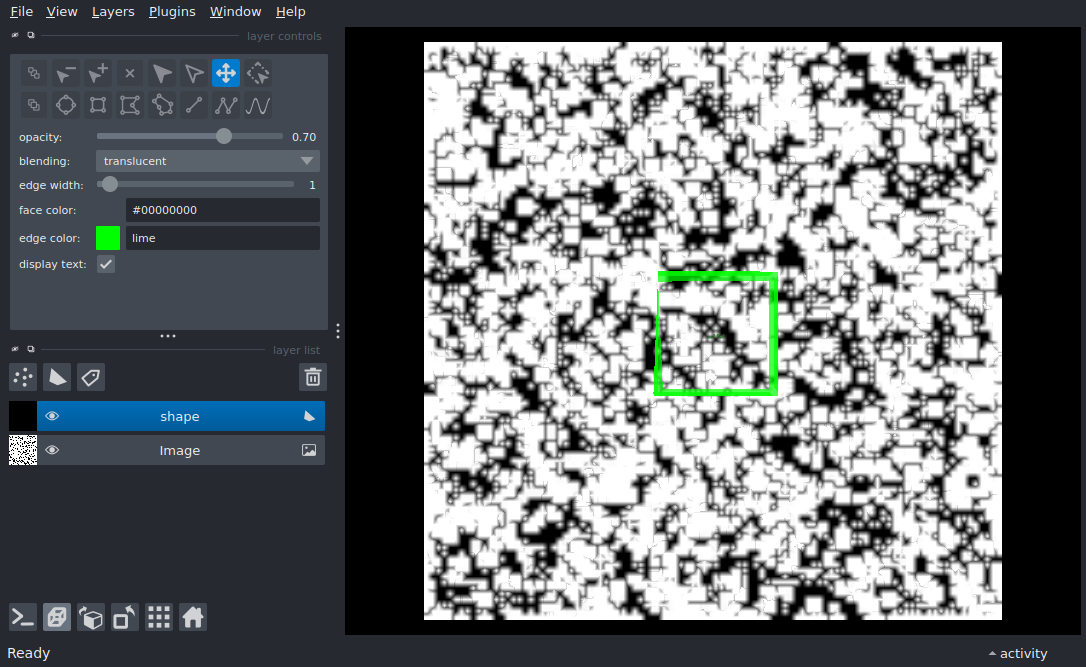Viewport: 1086px width, 667px height.
Task: Open the View menu
Action: point(62,12)
